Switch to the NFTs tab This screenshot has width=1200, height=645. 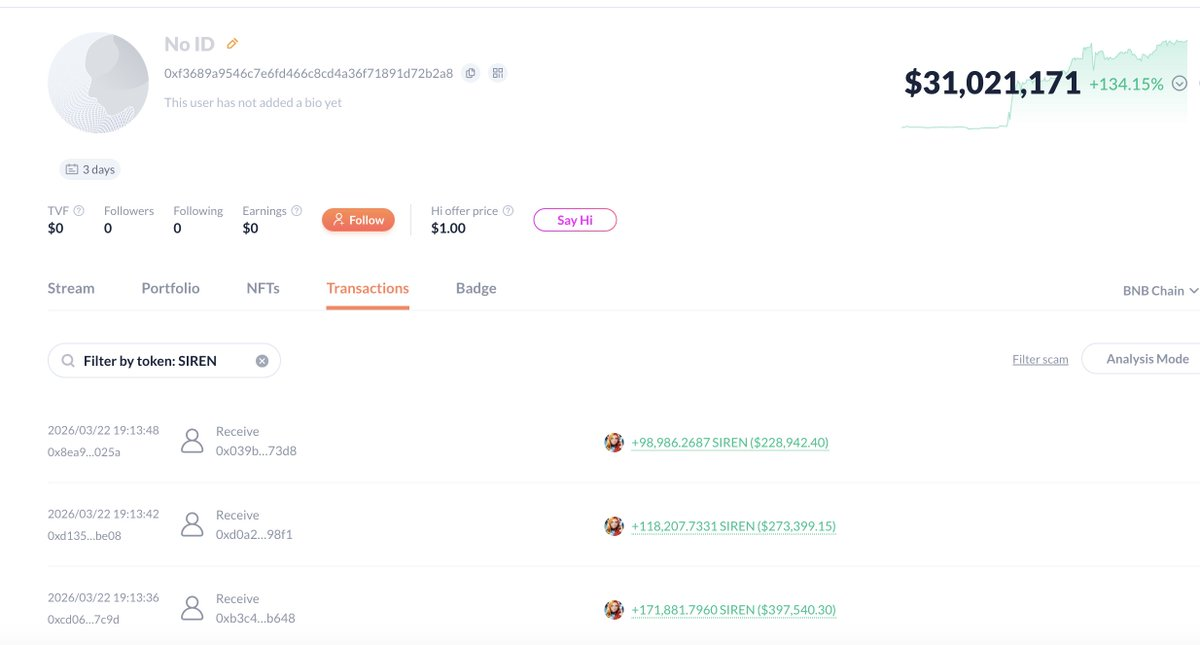pos(263,288)
